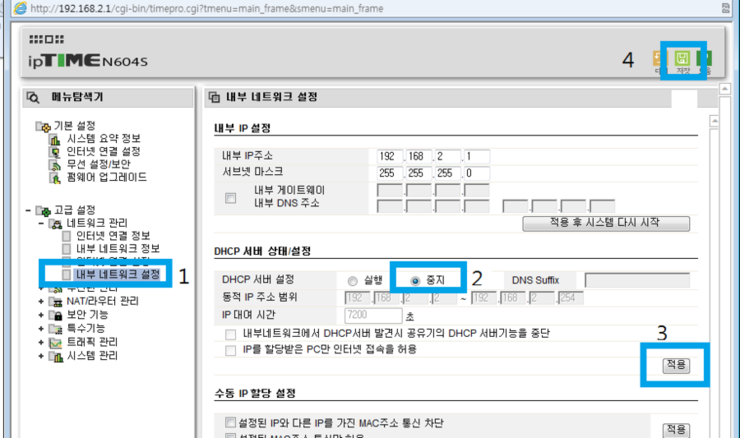Toggle the 내부 게이트웨이 / DNS checkbox
Viewport: 740px width, 438px height.
click(230, 197)
